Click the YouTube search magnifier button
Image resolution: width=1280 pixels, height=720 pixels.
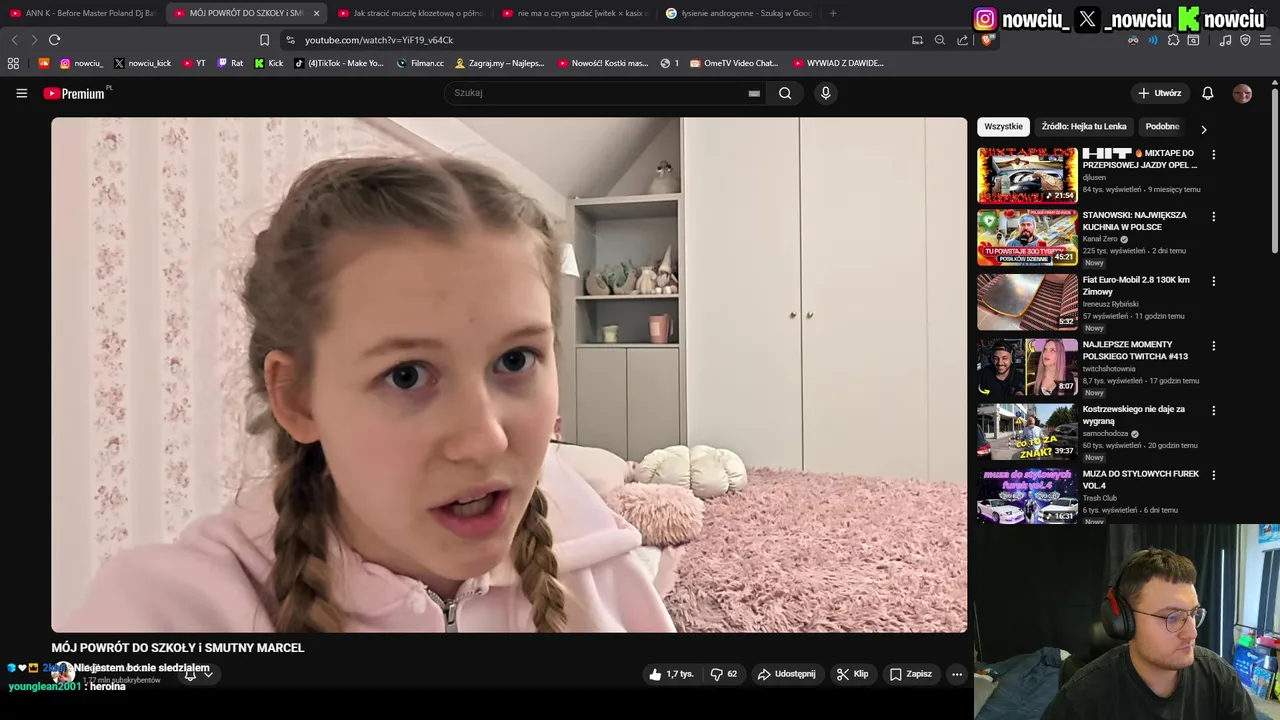[x=785, y=93]
